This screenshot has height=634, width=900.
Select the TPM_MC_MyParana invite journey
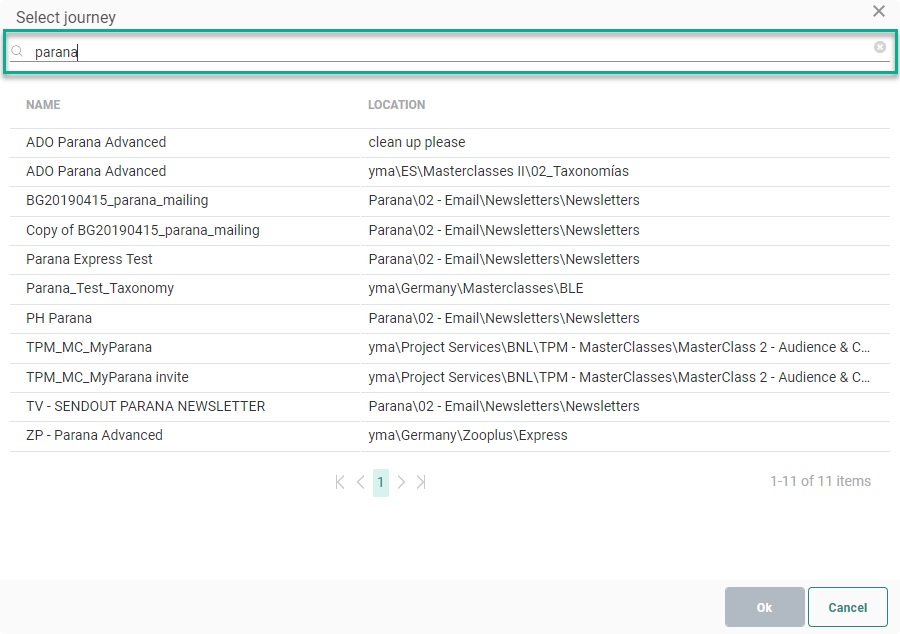click(x=107, y=377)
